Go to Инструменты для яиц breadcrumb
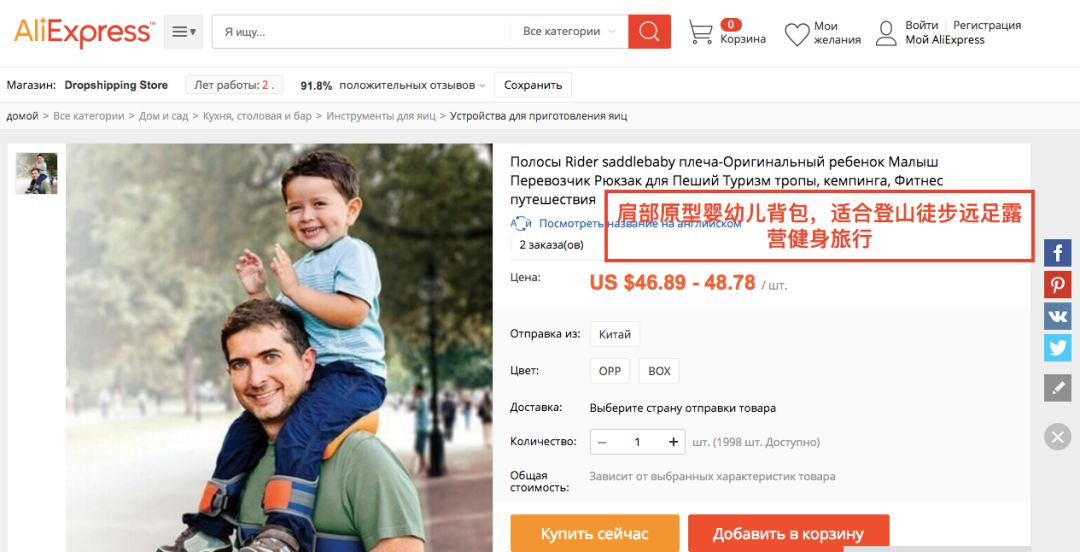1080x552 pixels. coord(381,116)
